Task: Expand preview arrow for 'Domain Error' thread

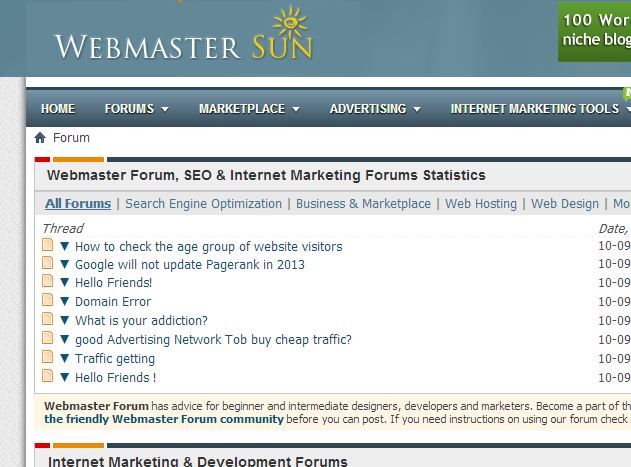Action: coord(65,301)
